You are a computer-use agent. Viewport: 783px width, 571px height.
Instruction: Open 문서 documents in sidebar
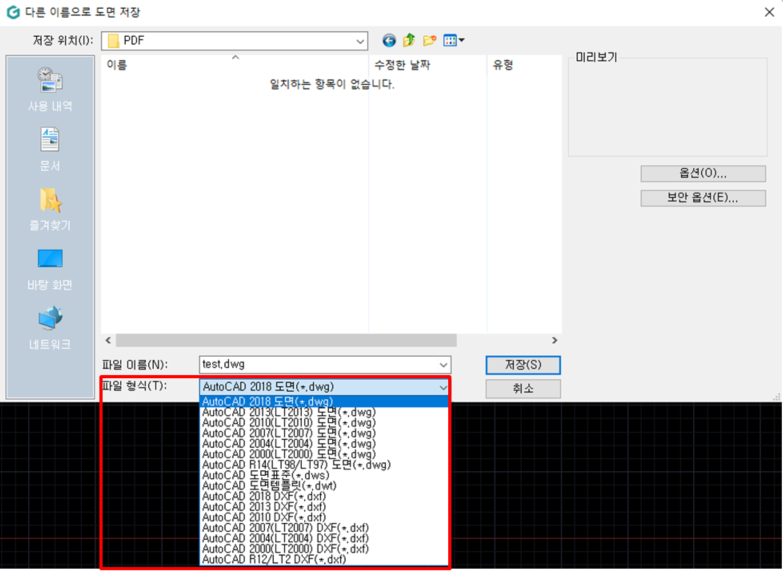pyautogui.click(x=50, y=149)
